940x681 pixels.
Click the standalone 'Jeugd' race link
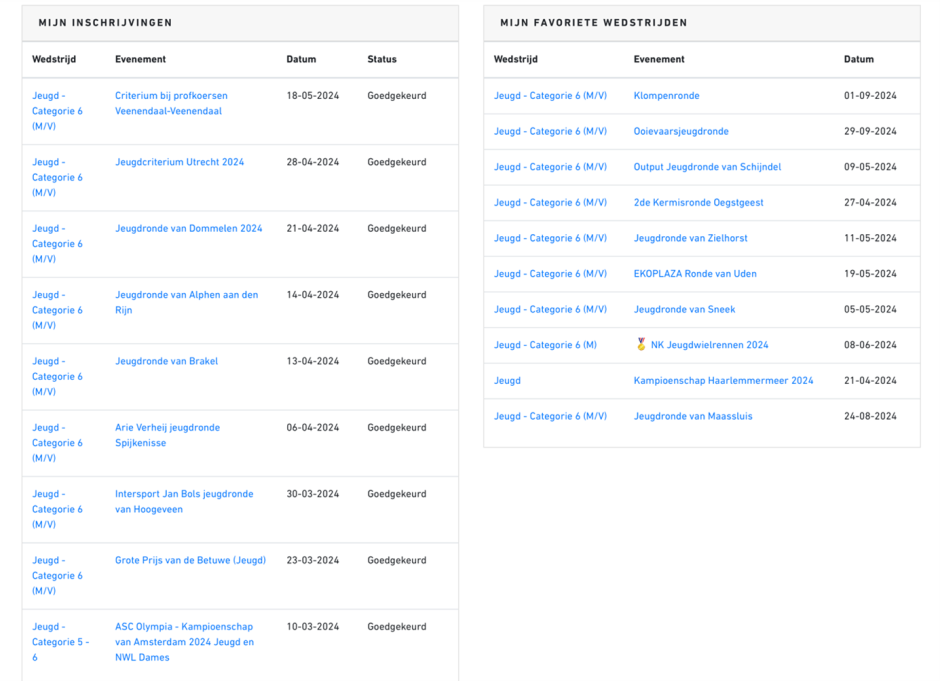pyautogui.click(x=507, y=381)
